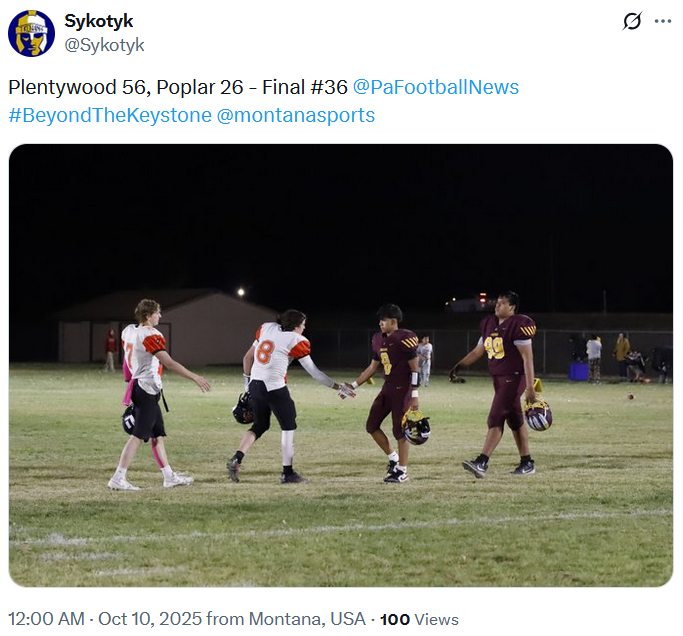Screen dimensions: 683x636
Task: Click the 12:00 AM post timestamp
Action: click(x=46, y=619)
